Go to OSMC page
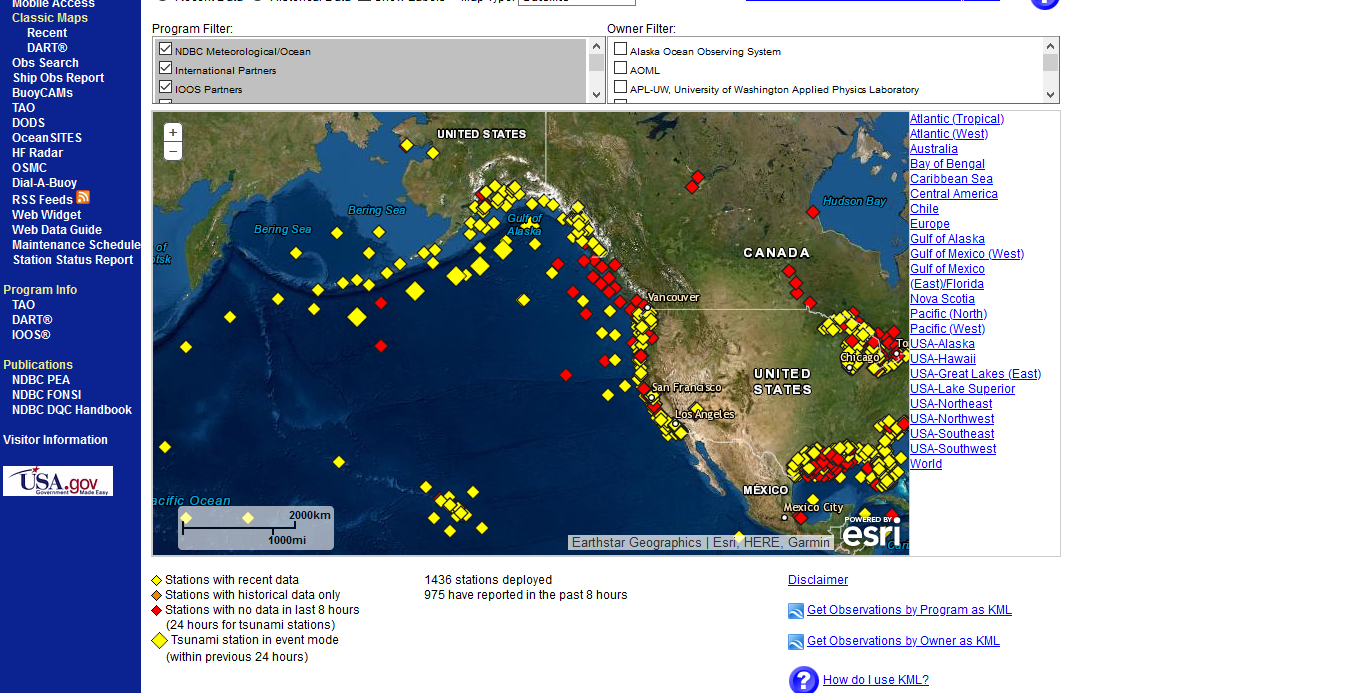The height and width of the screenshot is (693, 1349). [29, 168]
